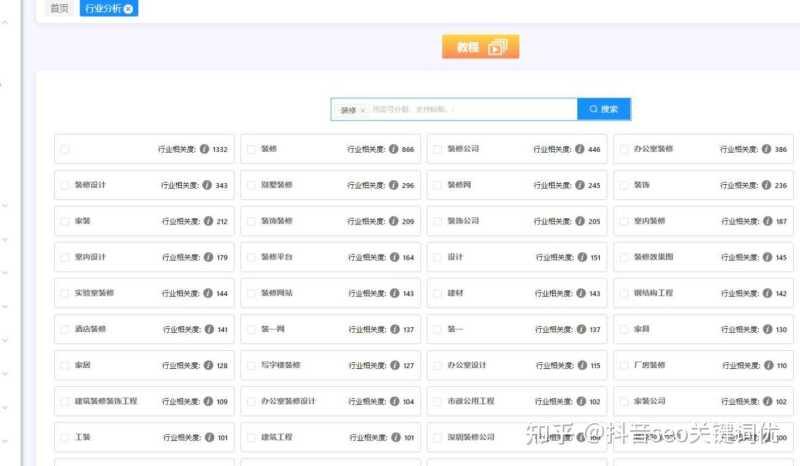This screenshot has height=466, width=800.
Task: Click the blue 搜索 button
Action: click(x=604, y=109)
